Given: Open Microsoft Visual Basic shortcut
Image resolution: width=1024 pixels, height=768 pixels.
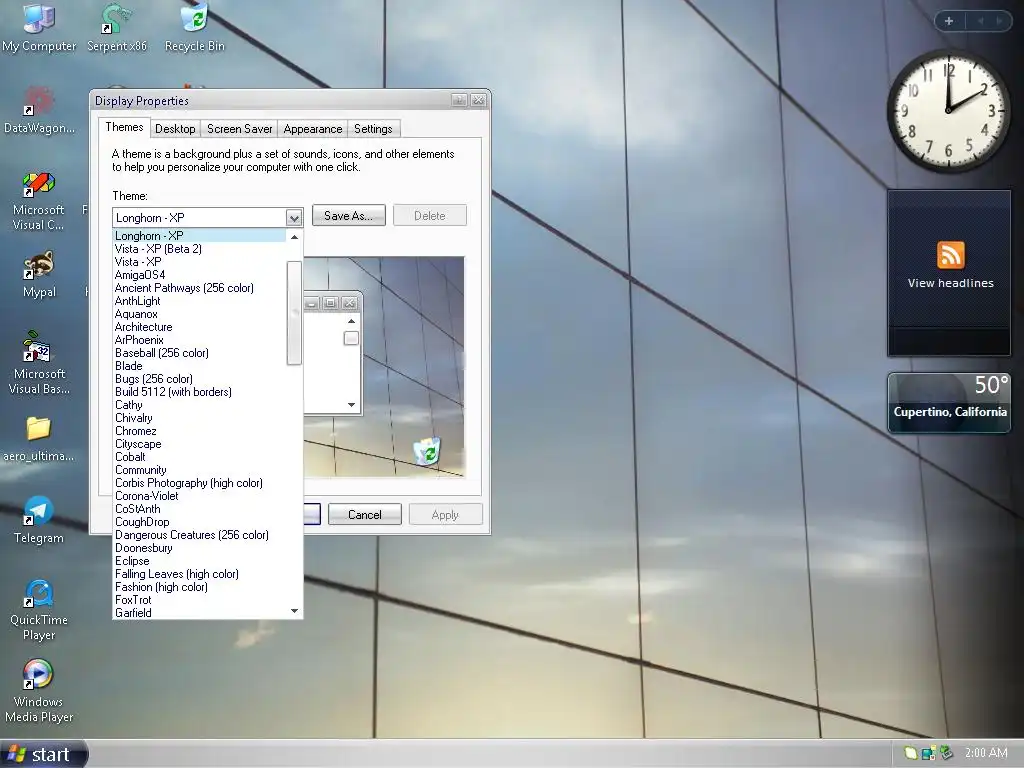Looking at the screenshot, I should tap(39, 363).
